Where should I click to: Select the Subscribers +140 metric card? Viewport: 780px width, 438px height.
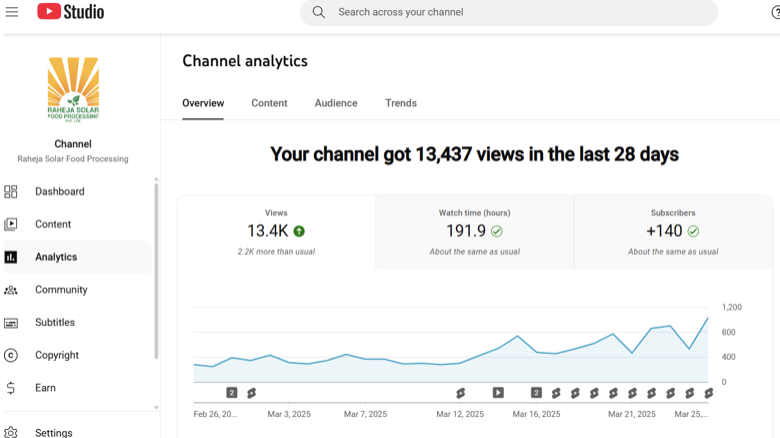point(673,232)
